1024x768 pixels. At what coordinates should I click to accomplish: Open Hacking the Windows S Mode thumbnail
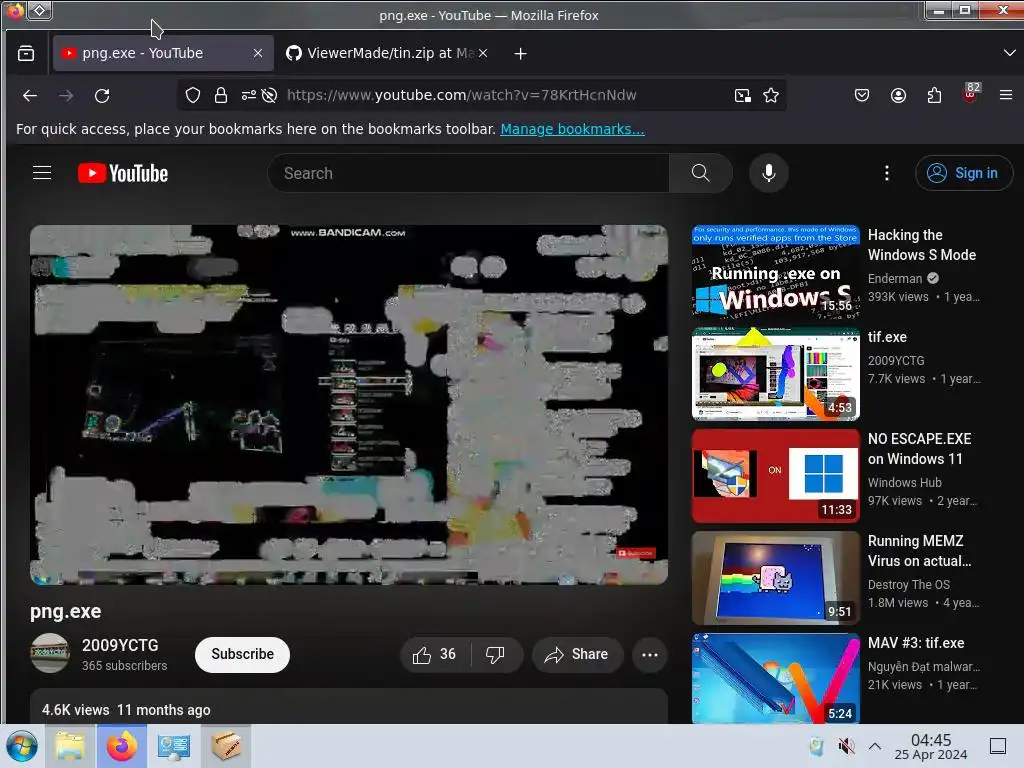pyautogui.click(x=776, y=272)
